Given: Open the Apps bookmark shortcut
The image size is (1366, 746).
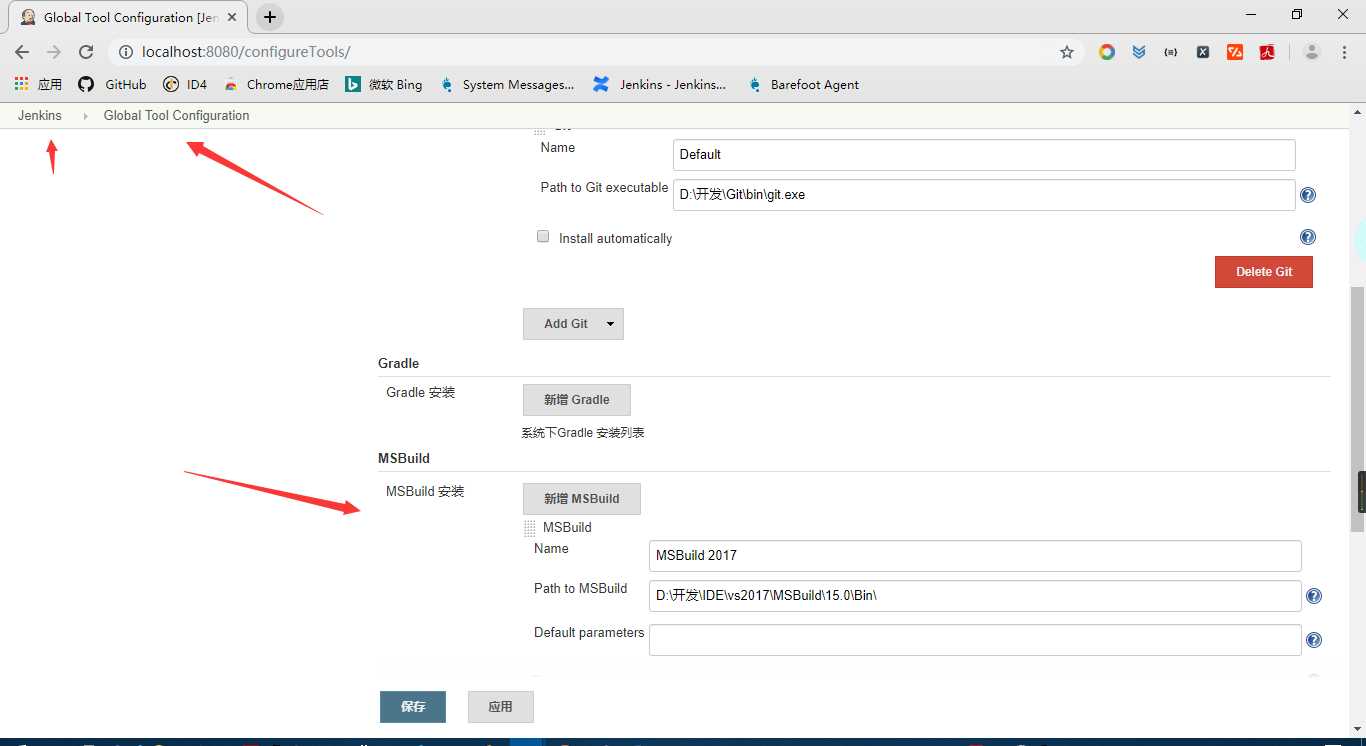Looking at the screenshot, I should click(x=38, y=85).
